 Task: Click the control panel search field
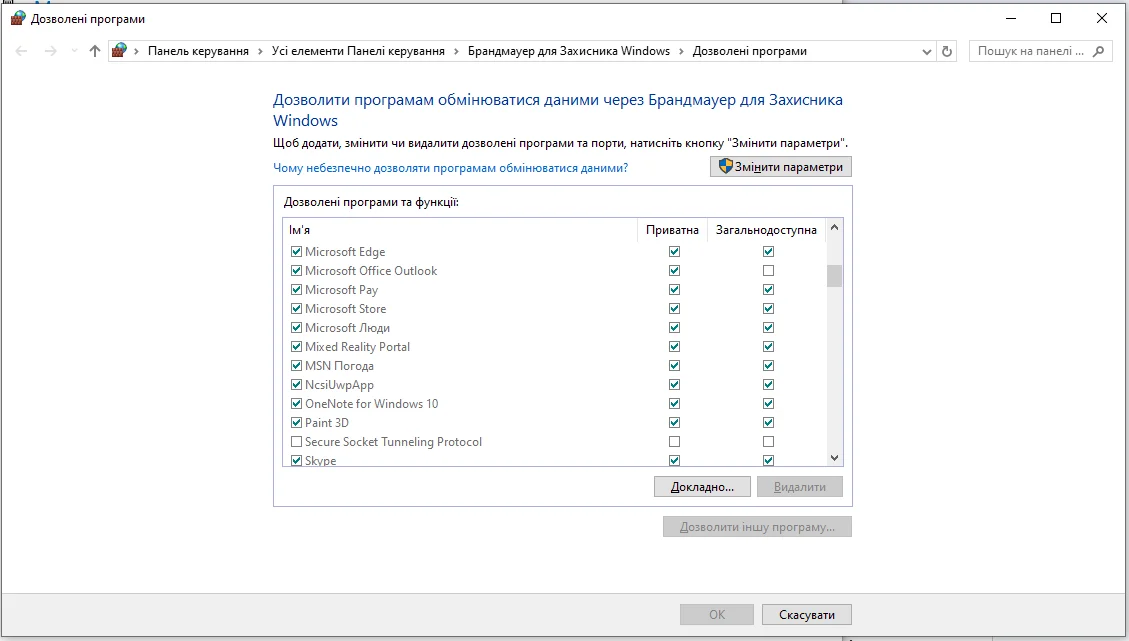[x=1030, y=51]
